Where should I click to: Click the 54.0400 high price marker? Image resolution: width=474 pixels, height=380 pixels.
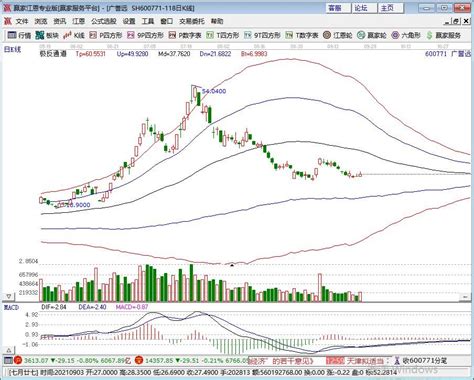pos(214,91)
